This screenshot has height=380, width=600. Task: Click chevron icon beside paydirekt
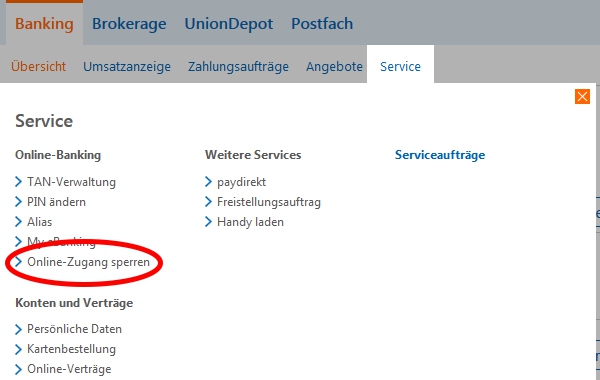tap(208, 181)
